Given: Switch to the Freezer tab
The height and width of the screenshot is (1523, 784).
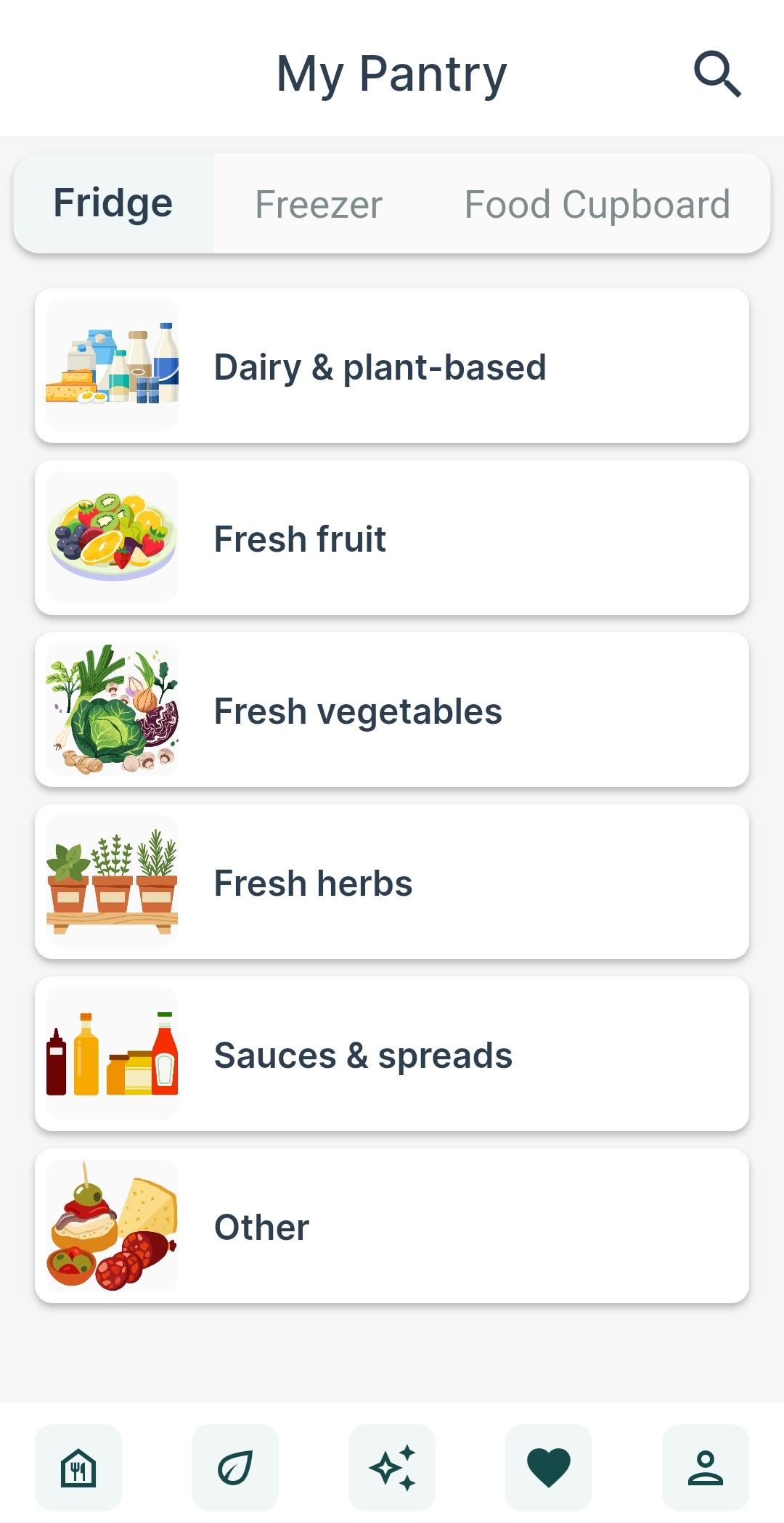Looking at the screenshot, I should point(319,204).
